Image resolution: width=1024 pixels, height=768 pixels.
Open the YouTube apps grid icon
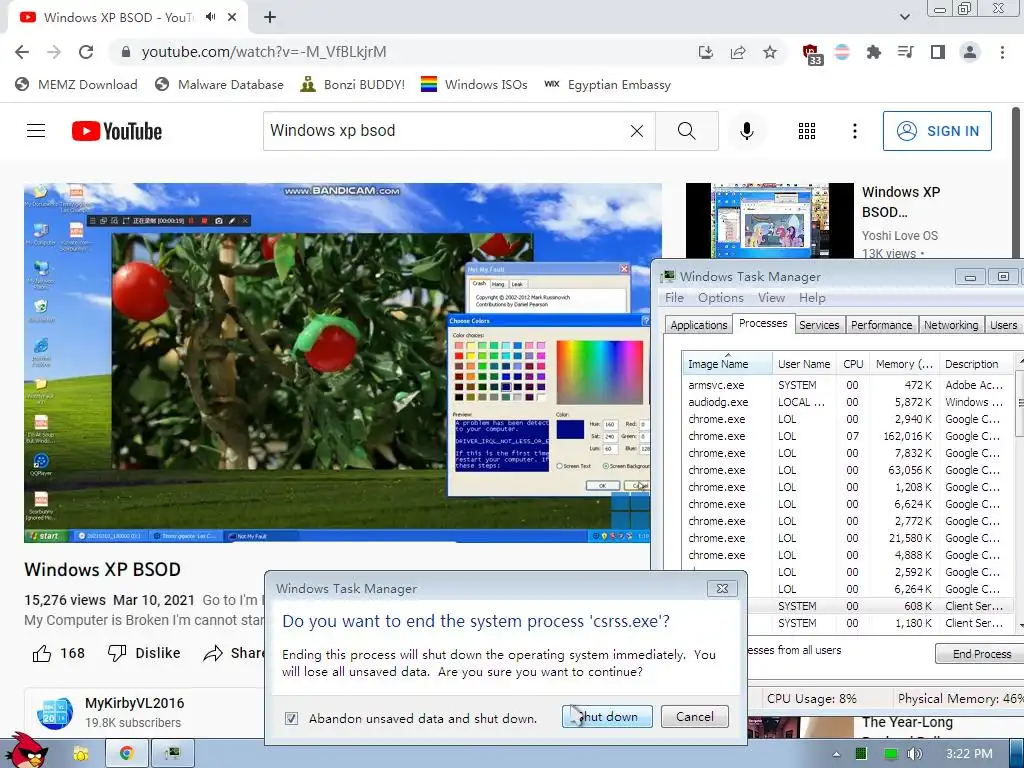(807, 131)
